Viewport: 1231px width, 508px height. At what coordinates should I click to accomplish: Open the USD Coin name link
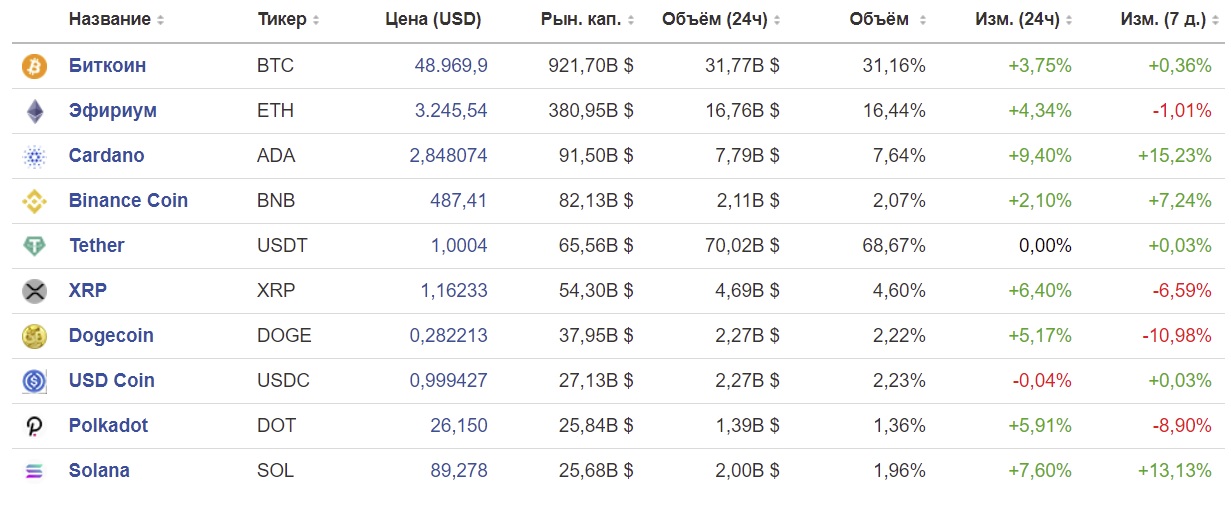tap(111, 381)
